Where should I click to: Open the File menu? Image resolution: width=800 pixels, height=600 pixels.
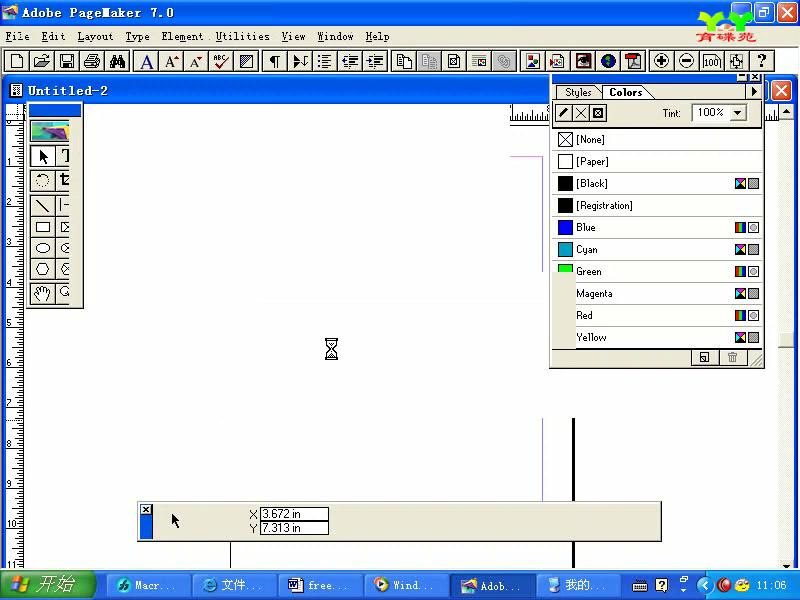[x=17, y=36]
